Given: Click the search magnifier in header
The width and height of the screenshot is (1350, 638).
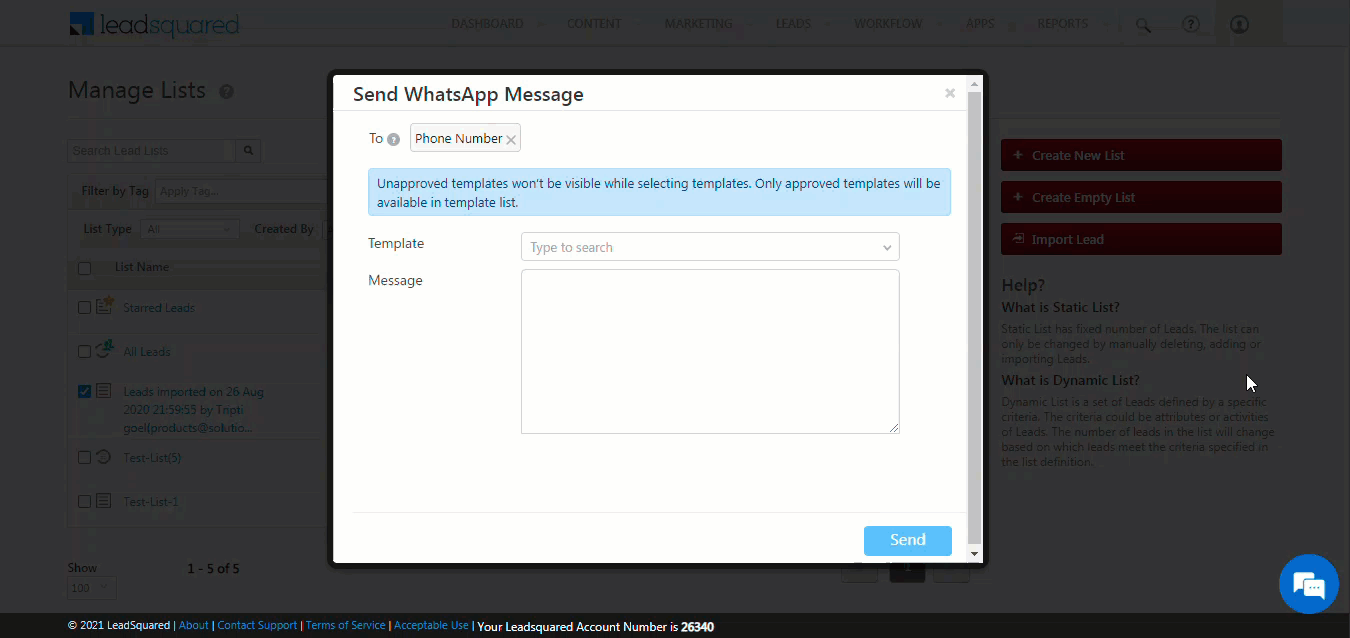Looking at the screenshot, I should coord(1143,25).
